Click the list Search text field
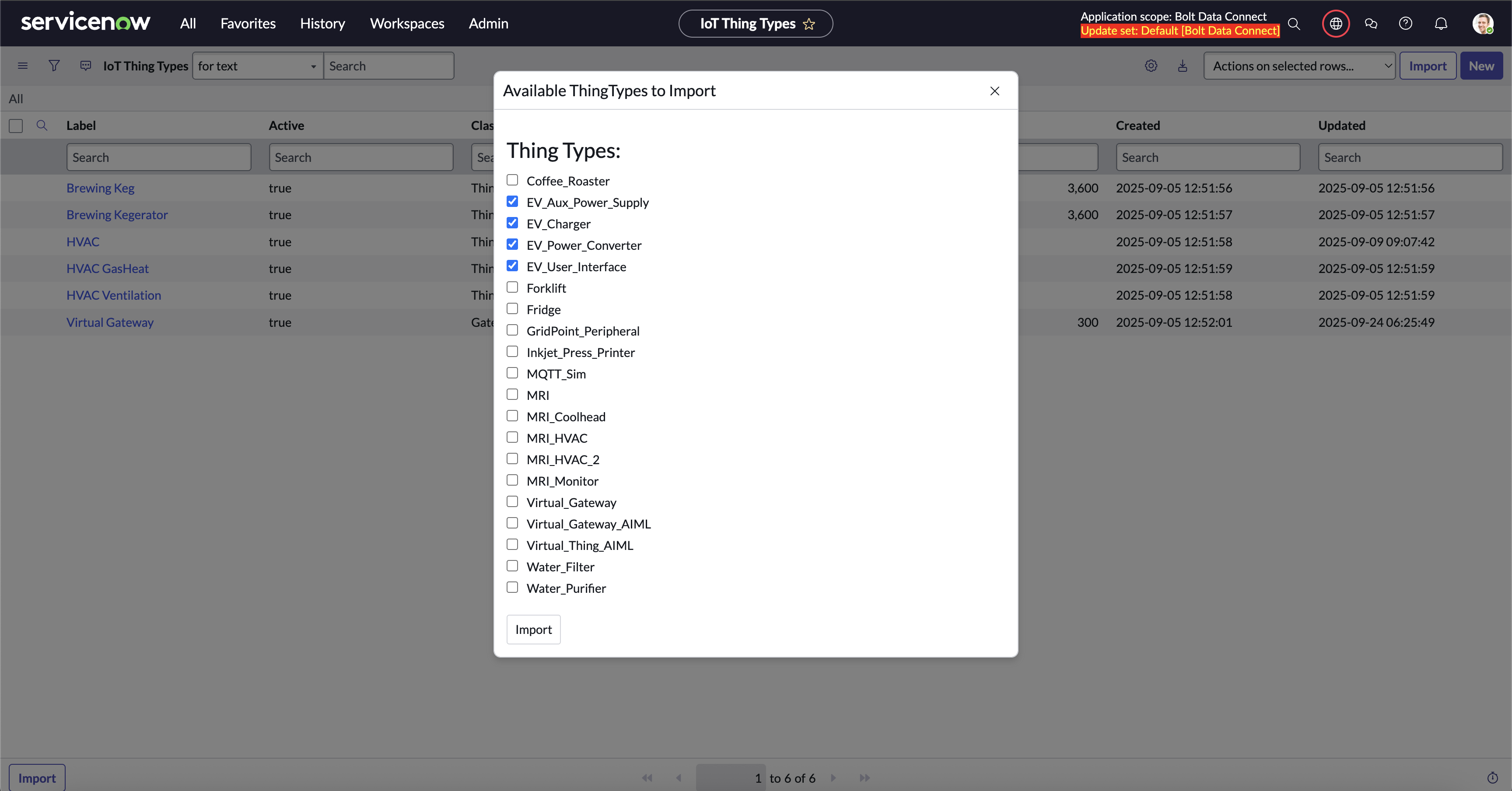This screenshot has width=1512, height=791. pyautogui.click(x=388, y=66)
